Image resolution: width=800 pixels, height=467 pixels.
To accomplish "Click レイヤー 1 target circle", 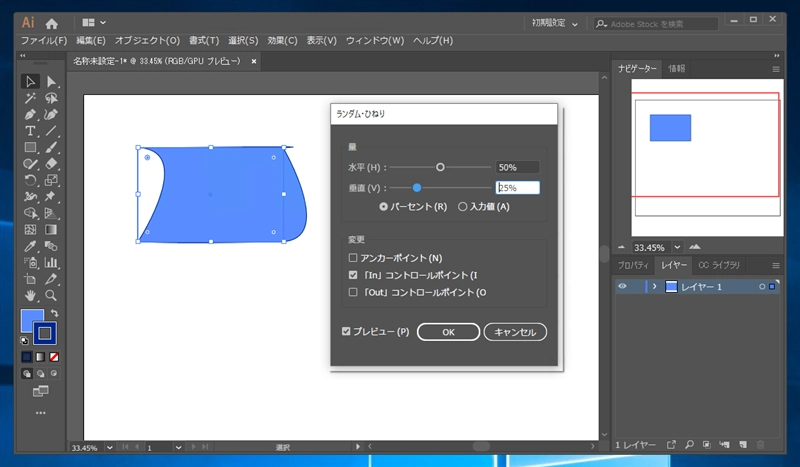I will 762,287.
